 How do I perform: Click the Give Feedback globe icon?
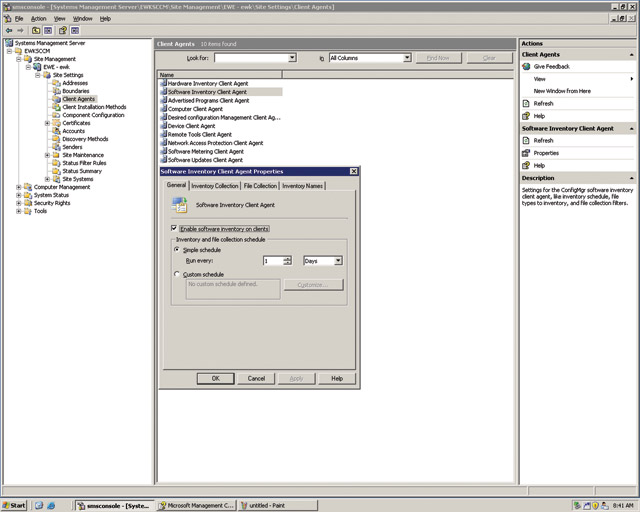tap(526, 67)
